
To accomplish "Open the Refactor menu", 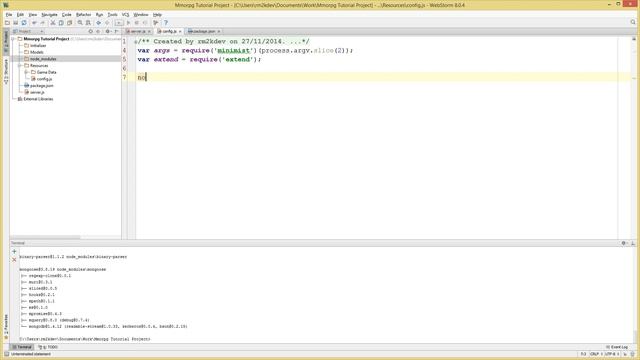I will [x=84, y=15].
